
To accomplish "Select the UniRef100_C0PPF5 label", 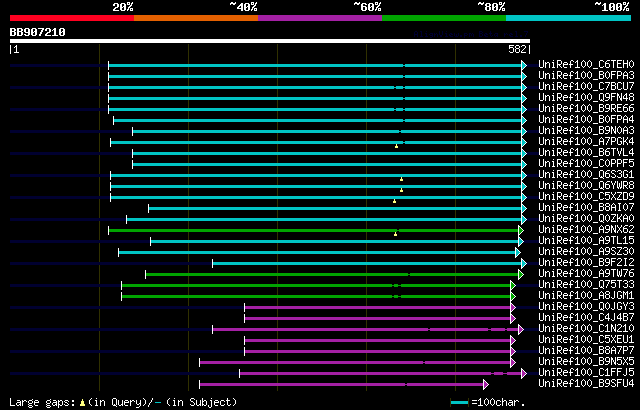I will point(586,164).
